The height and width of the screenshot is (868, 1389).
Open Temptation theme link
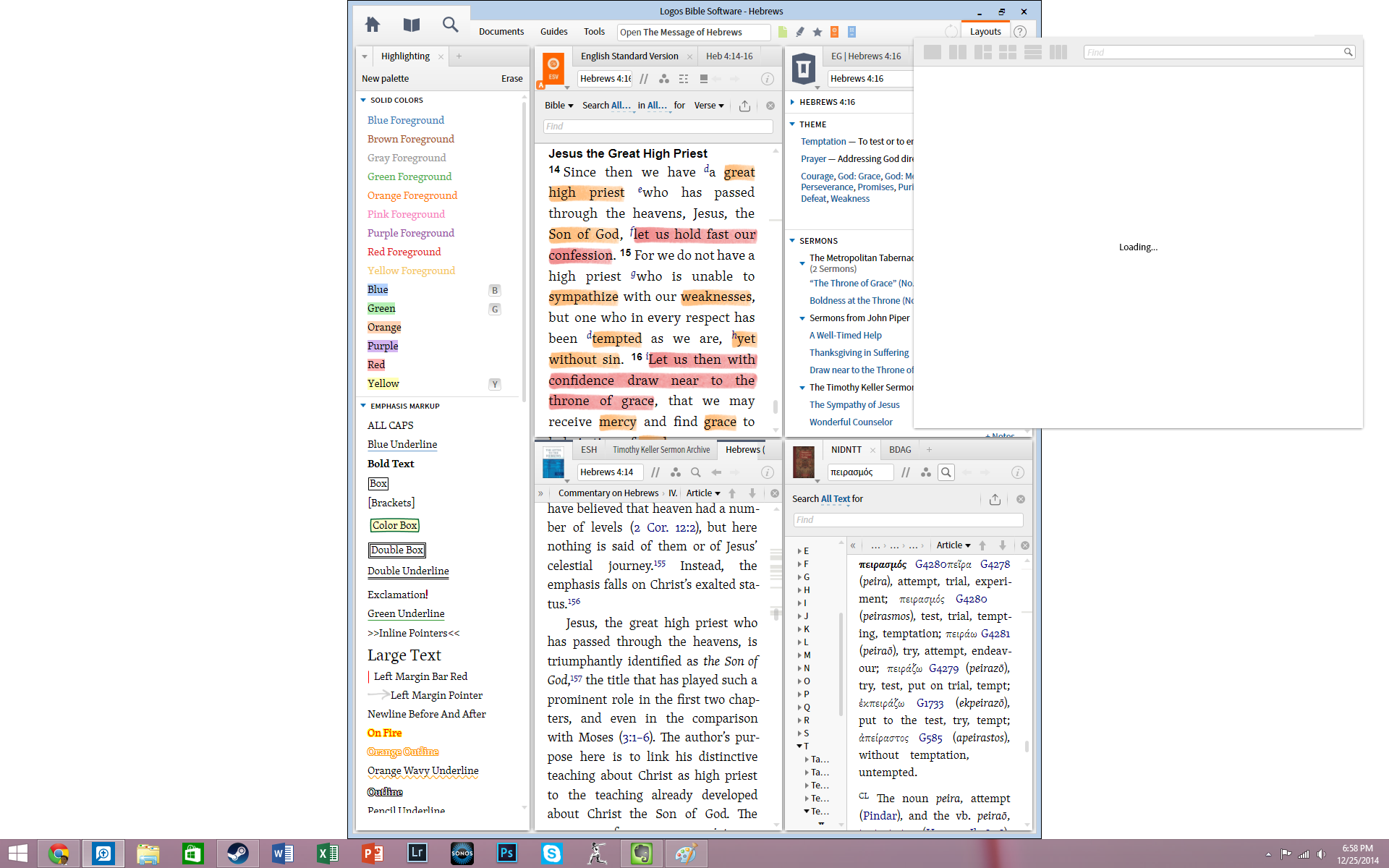[823, 142]
